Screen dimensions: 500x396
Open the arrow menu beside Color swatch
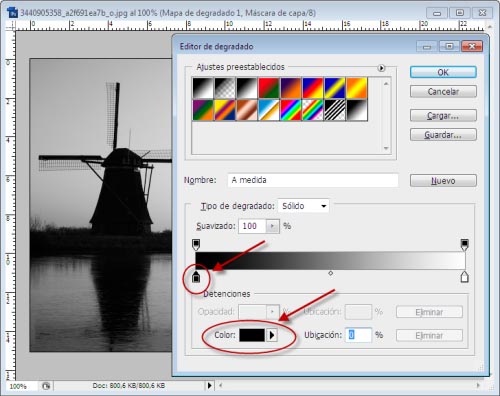click(x=272, y=335)
